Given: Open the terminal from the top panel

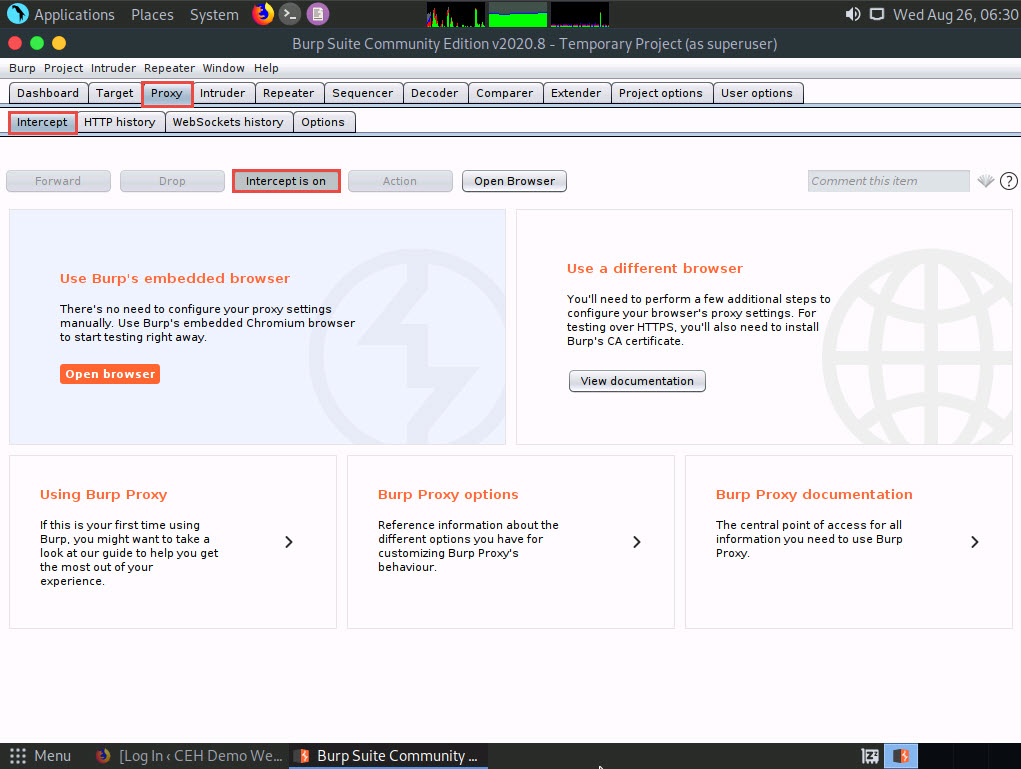Looking at the screenshot, I should pos(290,14).
